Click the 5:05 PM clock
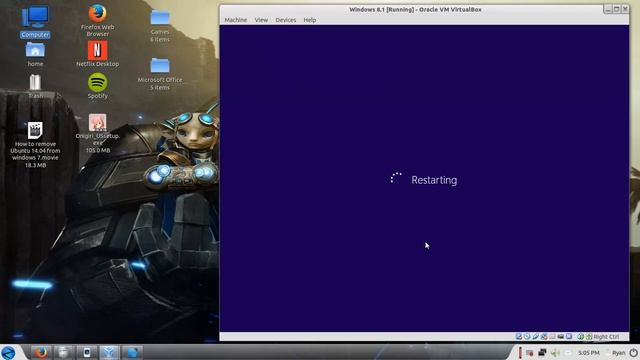 [x=589, y=353]
